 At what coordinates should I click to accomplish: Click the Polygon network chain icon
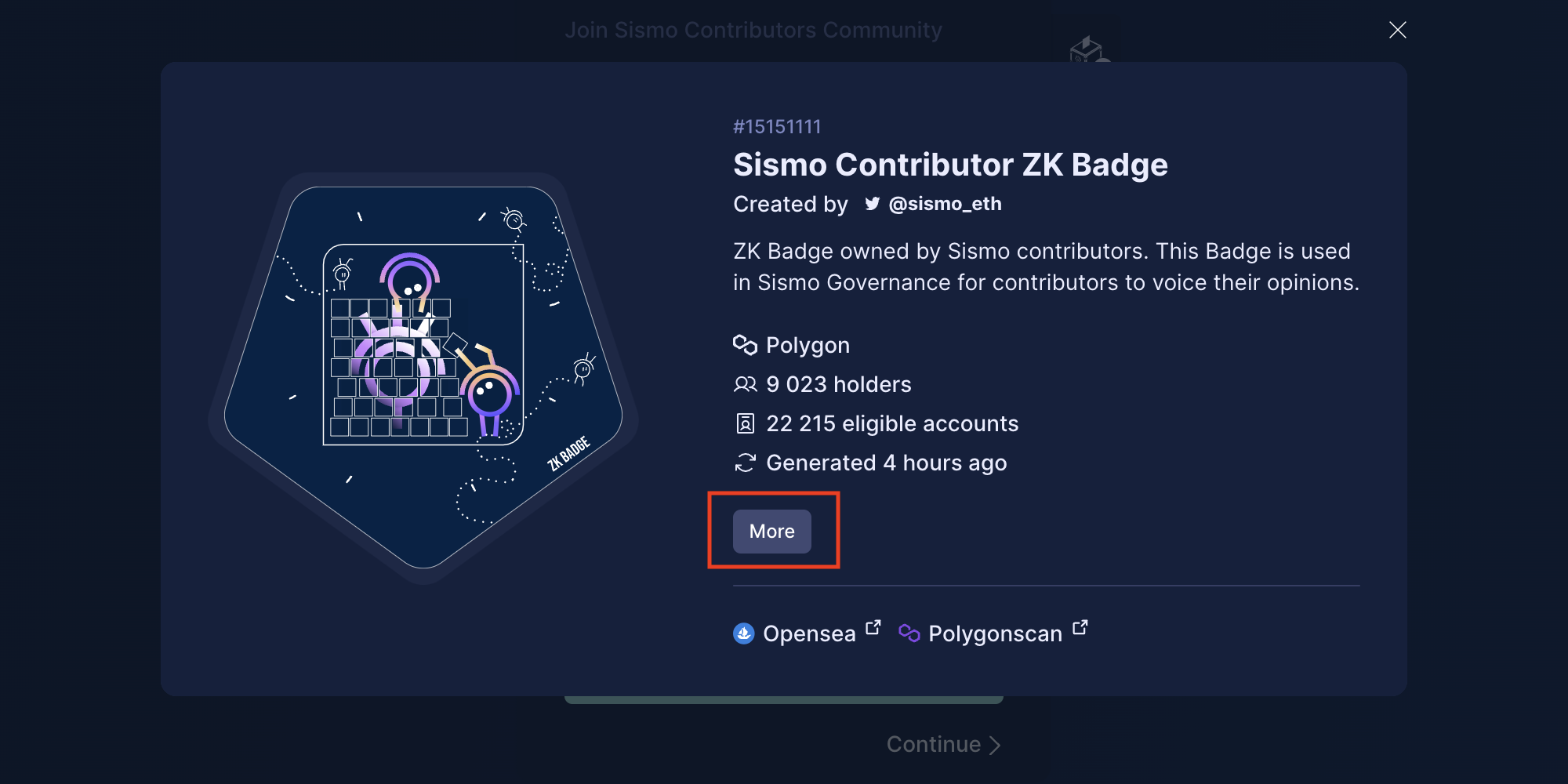coord(745,345)
